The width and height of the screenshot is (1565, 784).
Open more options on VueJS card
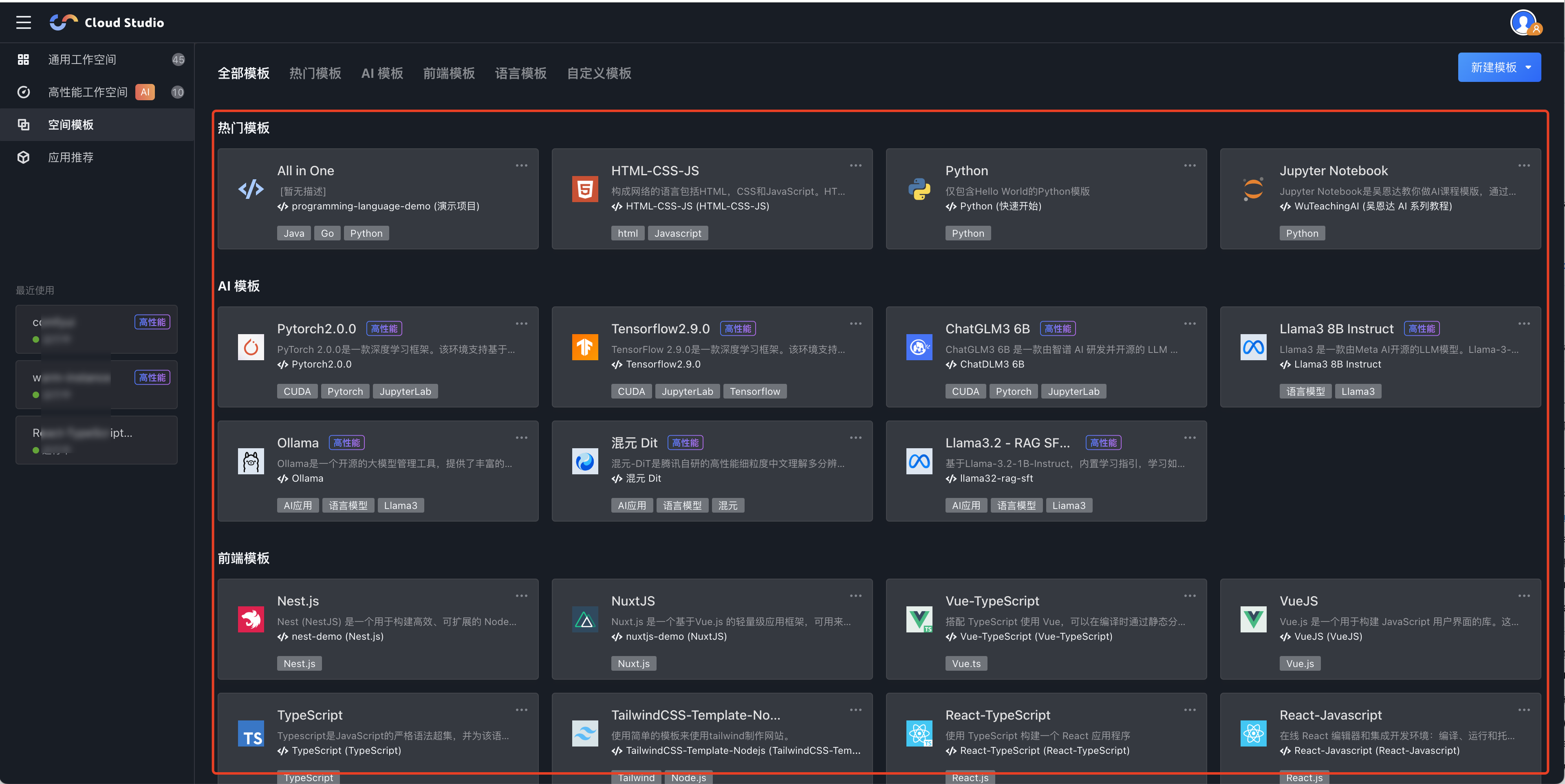click(x=1524, y=596)
